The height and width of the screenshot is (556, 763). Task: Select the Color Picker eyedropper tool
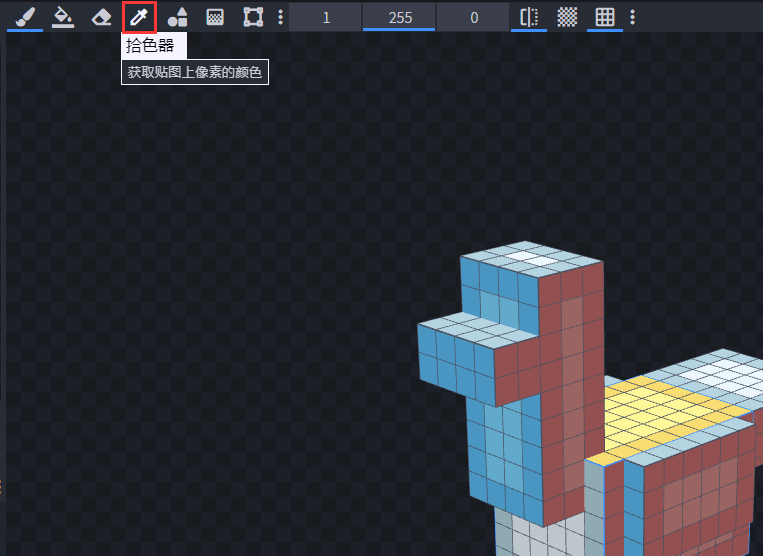pyautogui.click(x=139, y=18)
